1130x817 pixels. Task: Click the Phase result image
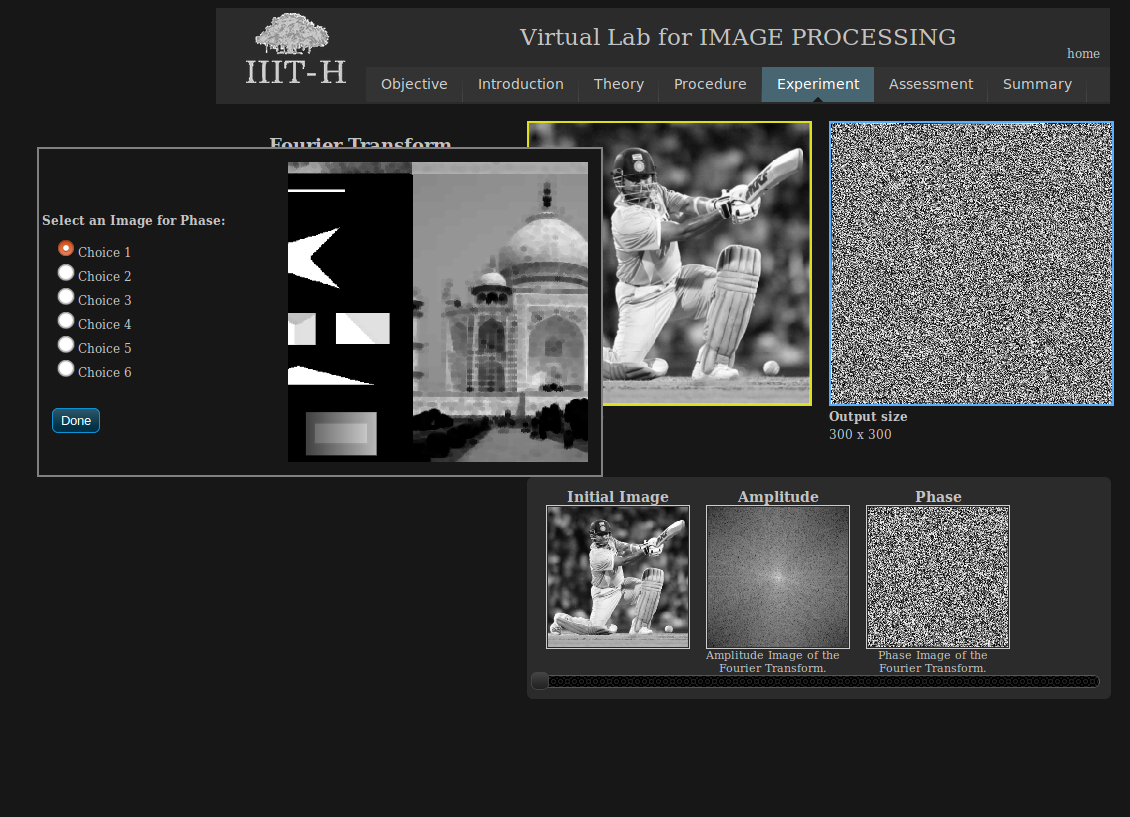(x=937, y=576)
